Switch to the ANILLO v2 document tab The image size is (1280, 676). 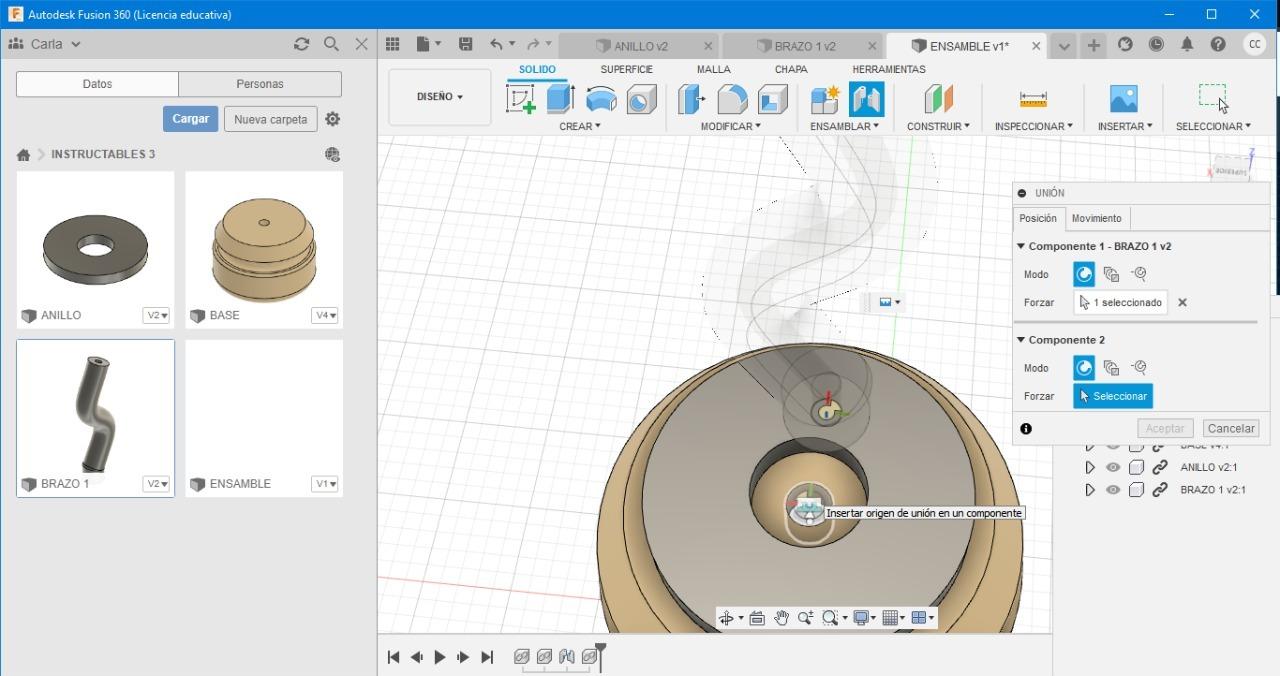[x=639, y=46]
